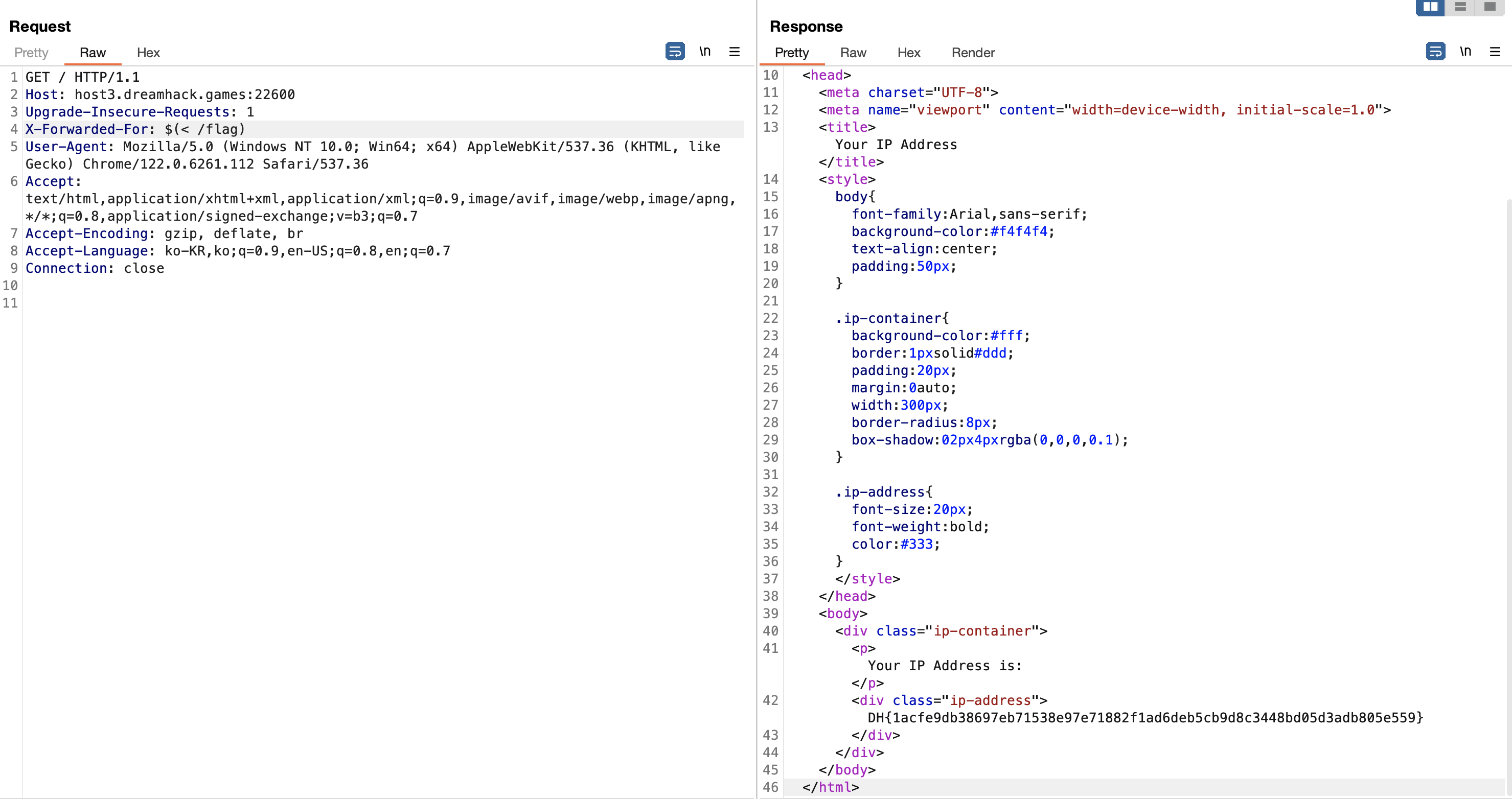Show newline characters in the Response

pos(1465,52)
